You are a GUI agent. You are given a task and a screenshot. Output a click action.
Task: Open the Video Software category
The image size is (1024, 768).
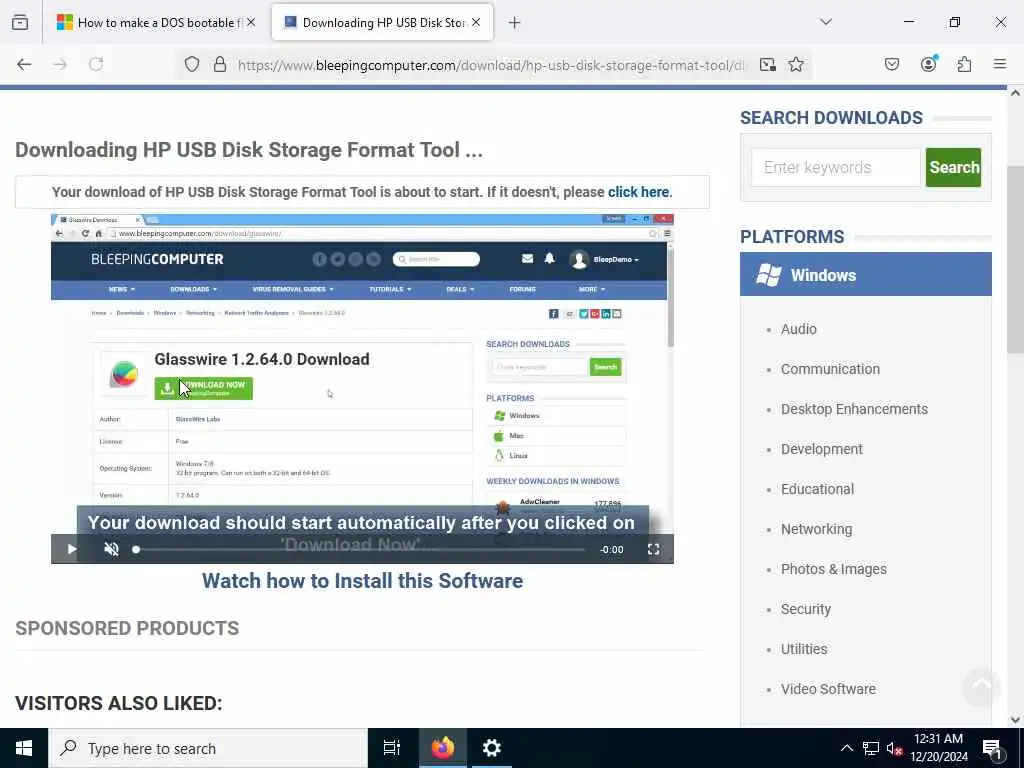828,689
